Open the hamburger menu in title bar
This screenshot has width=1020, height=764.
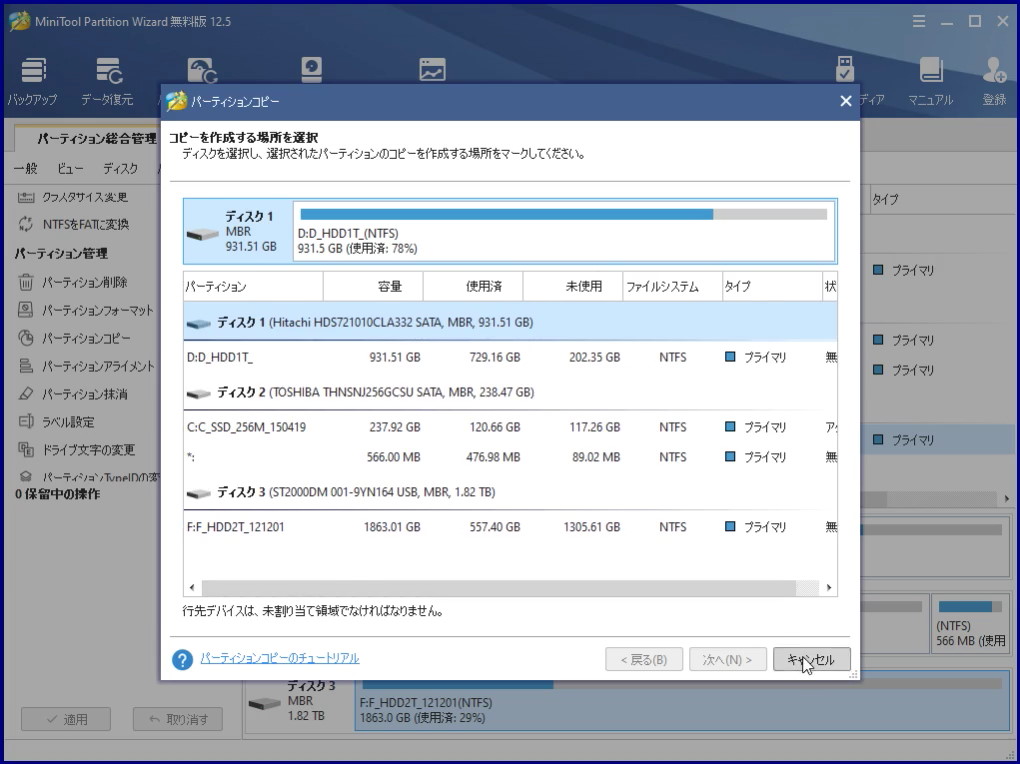919,21
